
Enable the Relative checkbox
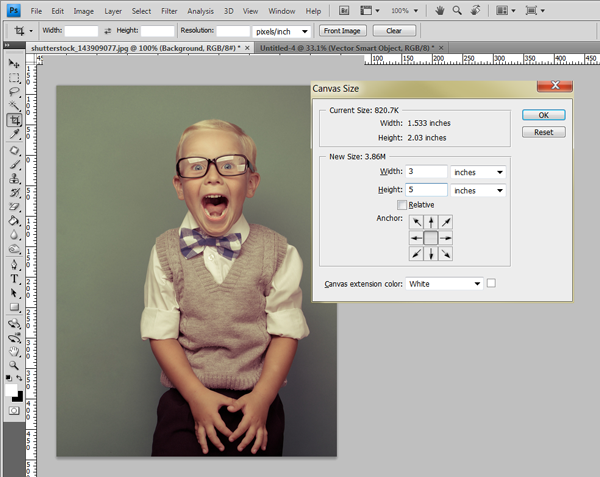401,205
